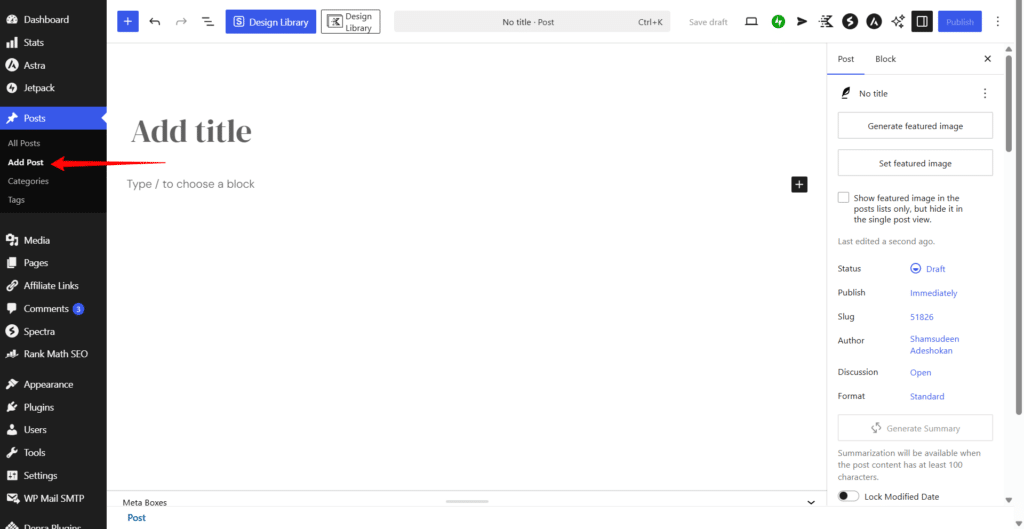Change discussion setting Open

pyautogui.click(x=920, y=372)
